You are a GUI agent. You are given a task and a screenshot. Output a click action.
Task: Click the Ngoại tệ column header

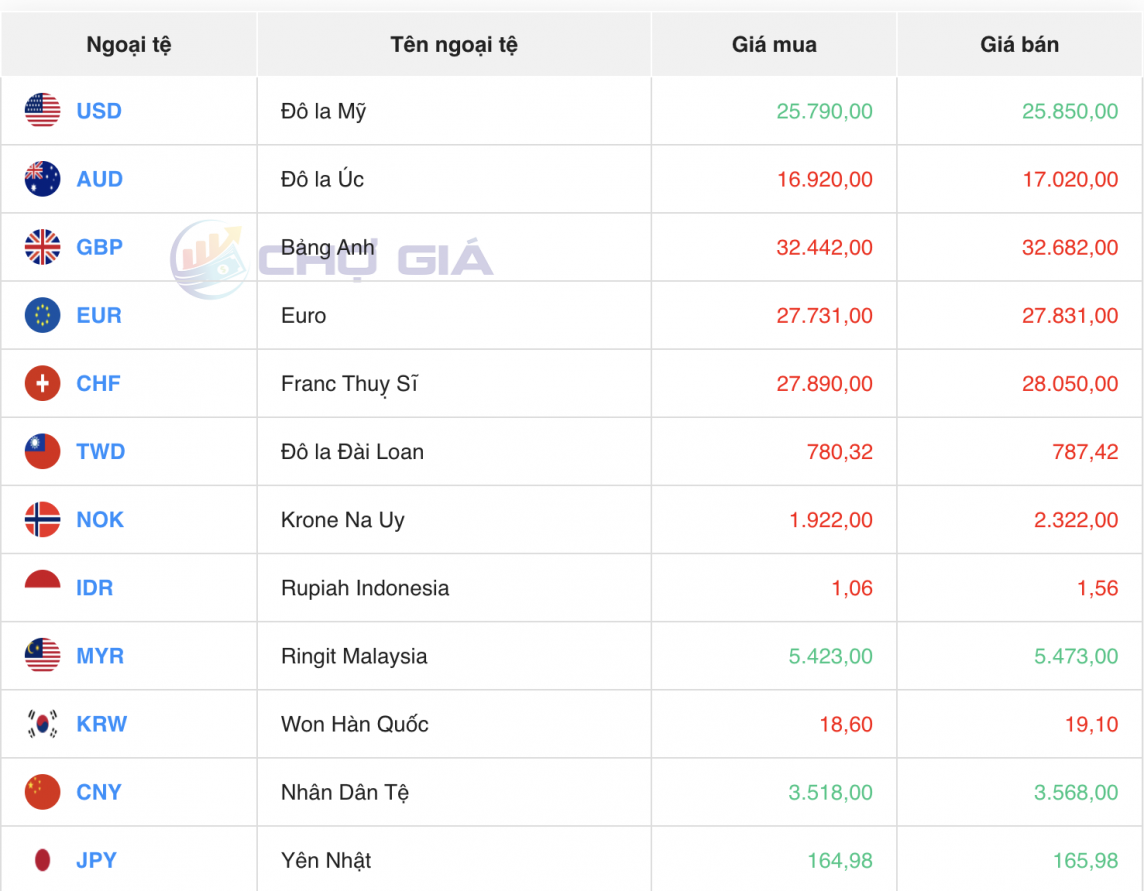point(128,44)
